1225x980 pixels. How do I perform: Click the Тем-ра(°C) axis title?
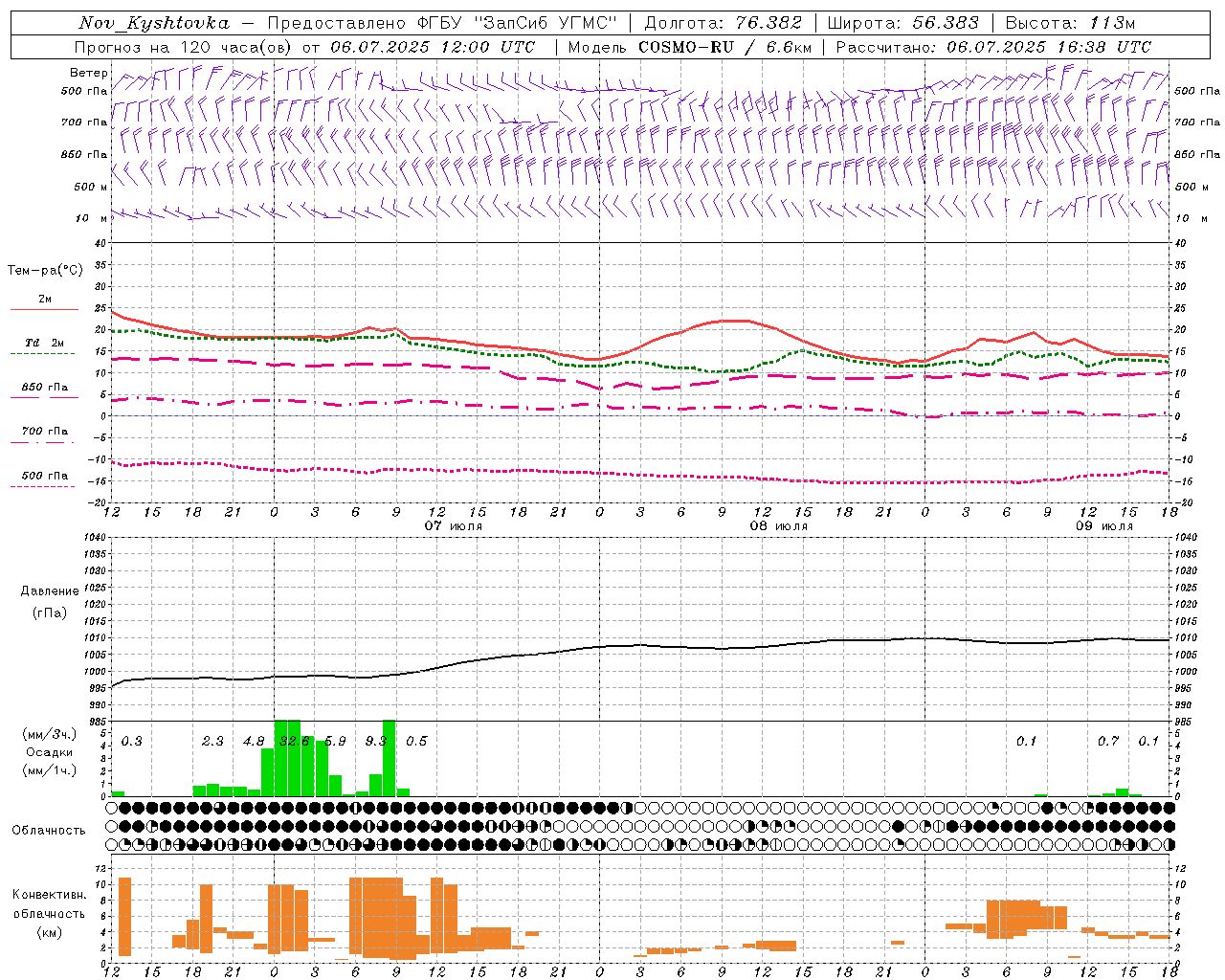(45, 271)
